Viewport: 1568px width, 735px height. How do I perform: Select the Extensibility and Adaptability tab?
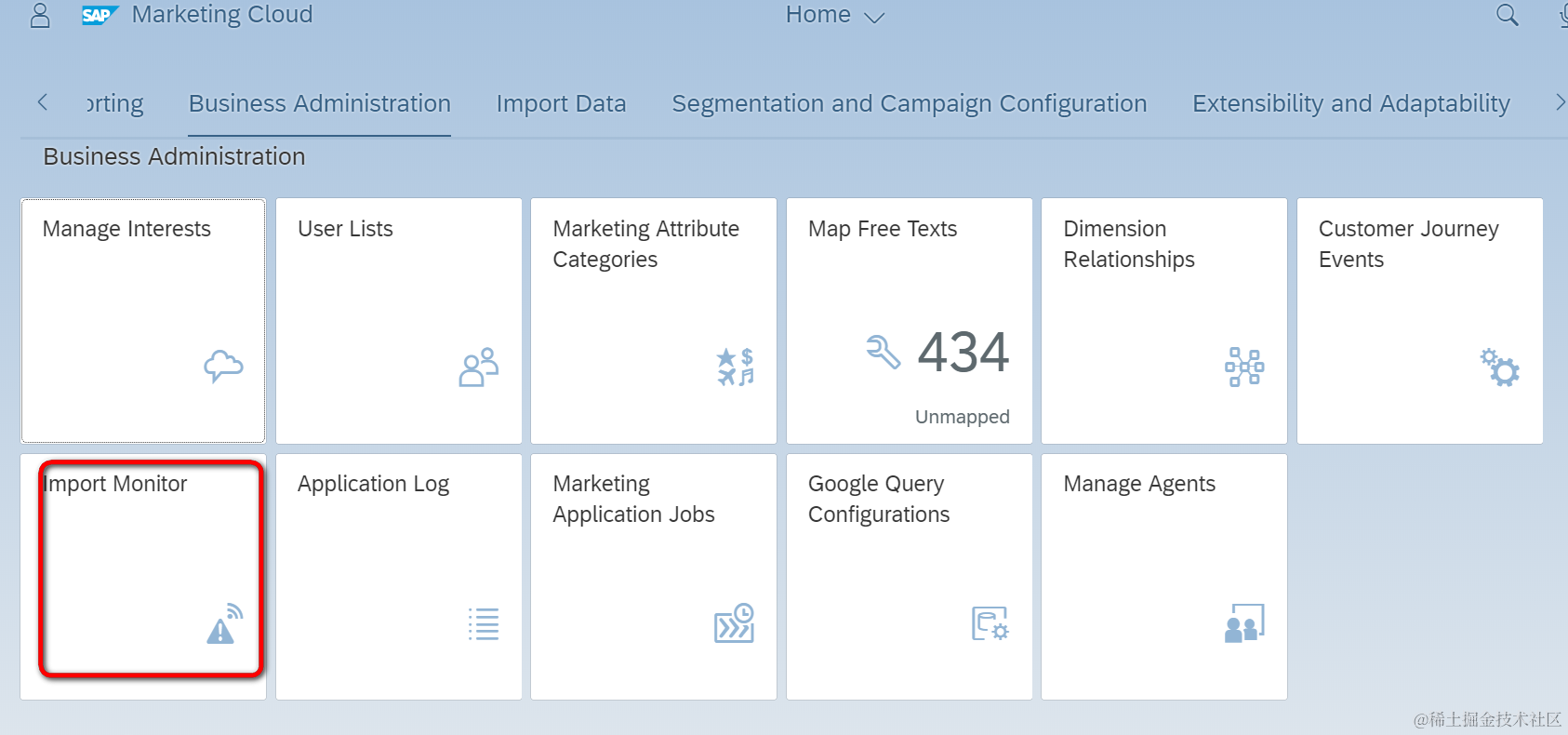(x=1350, y=103)
